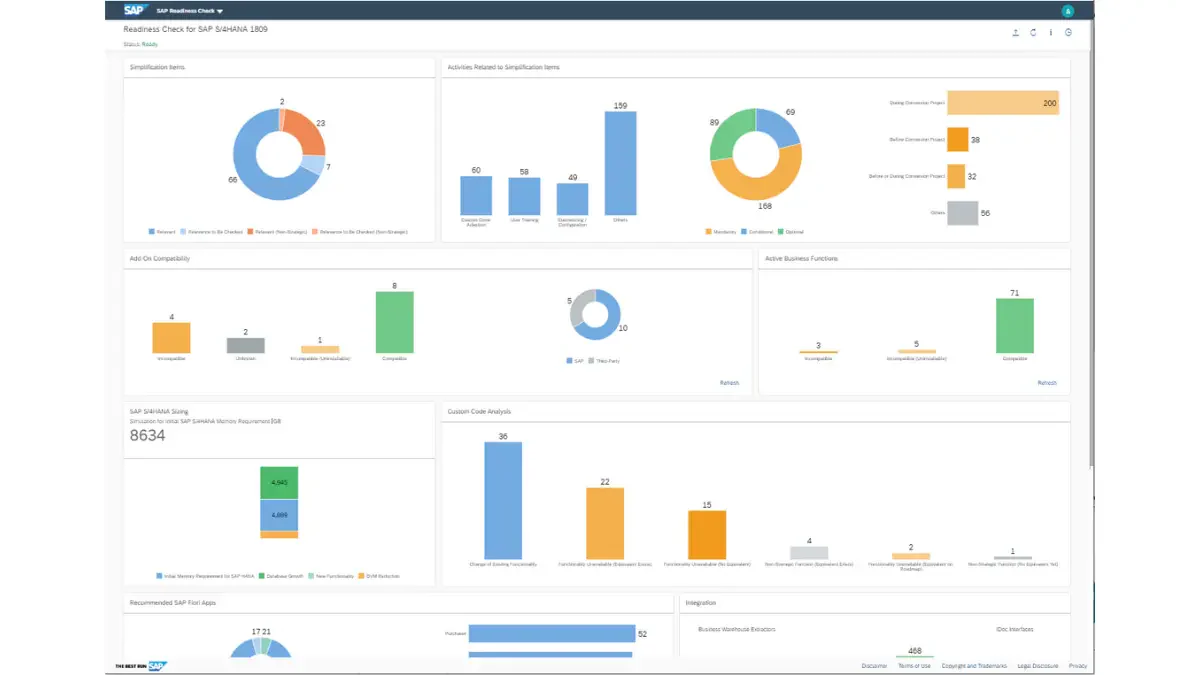Open the Terms of Use footer link
Image resolution: width=1200 pixels, height=675 pixels.
click(914, 665)
